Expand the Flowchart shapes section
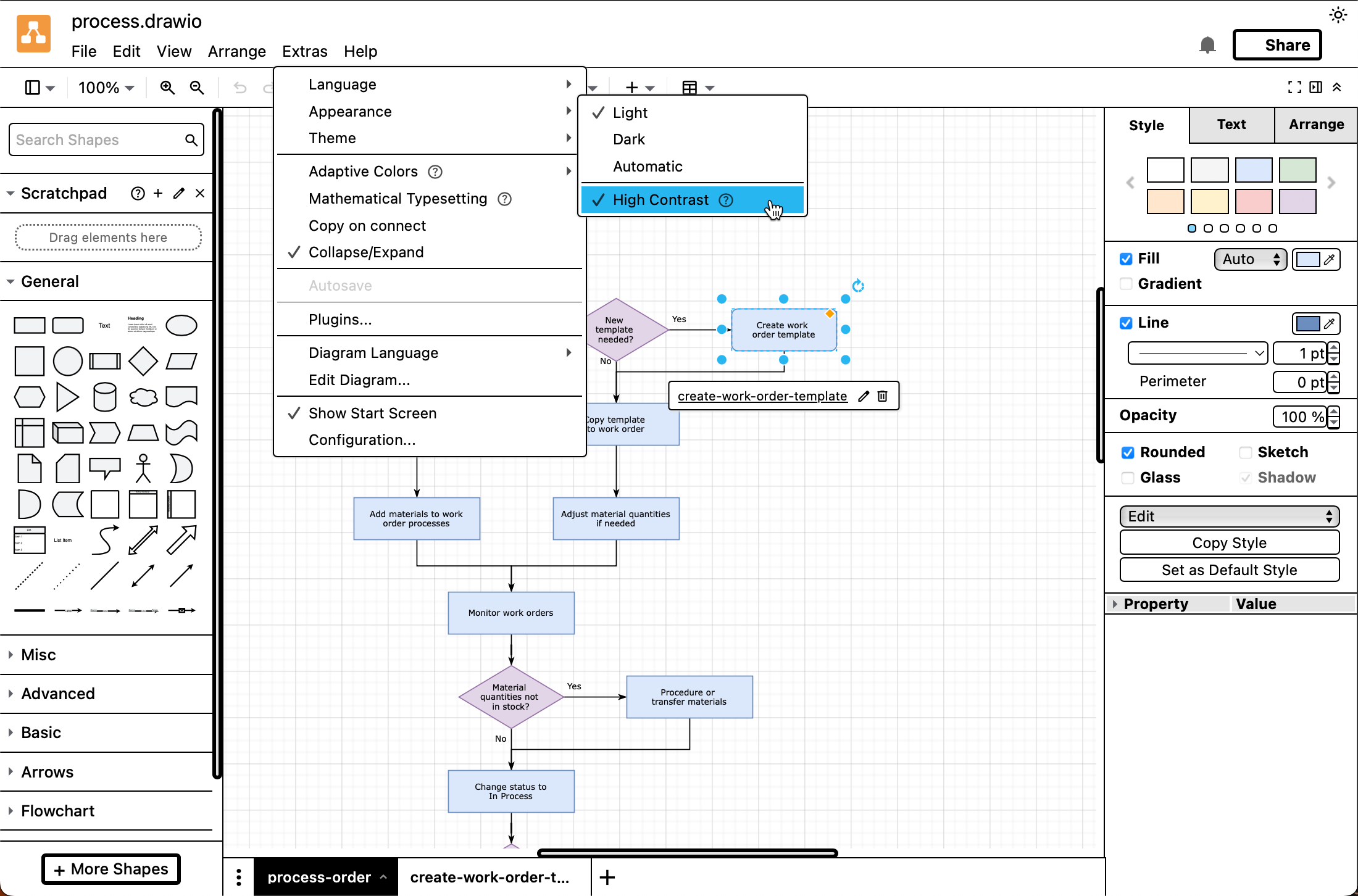This screenshot has height=896, width=1358. [x=57, y=810]
